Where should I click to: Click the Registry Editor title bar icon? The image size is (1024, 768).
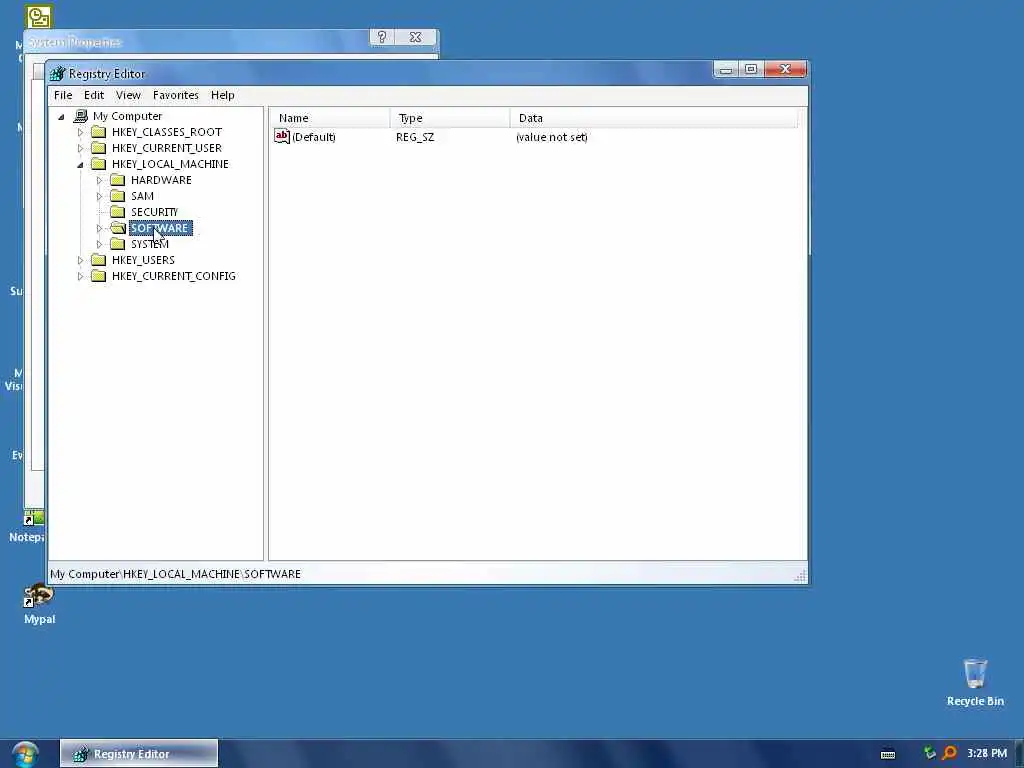click(57, 73)
